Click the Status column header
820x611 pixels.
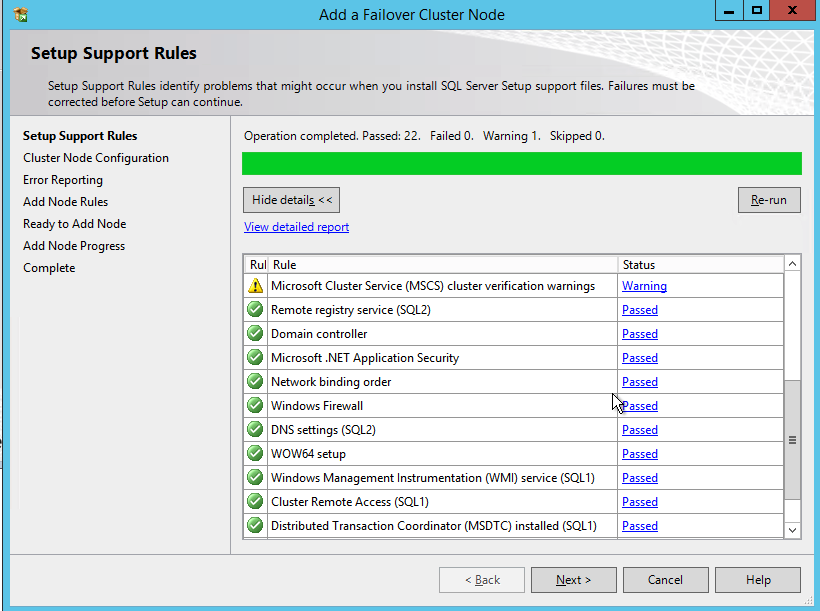point(639,265)
